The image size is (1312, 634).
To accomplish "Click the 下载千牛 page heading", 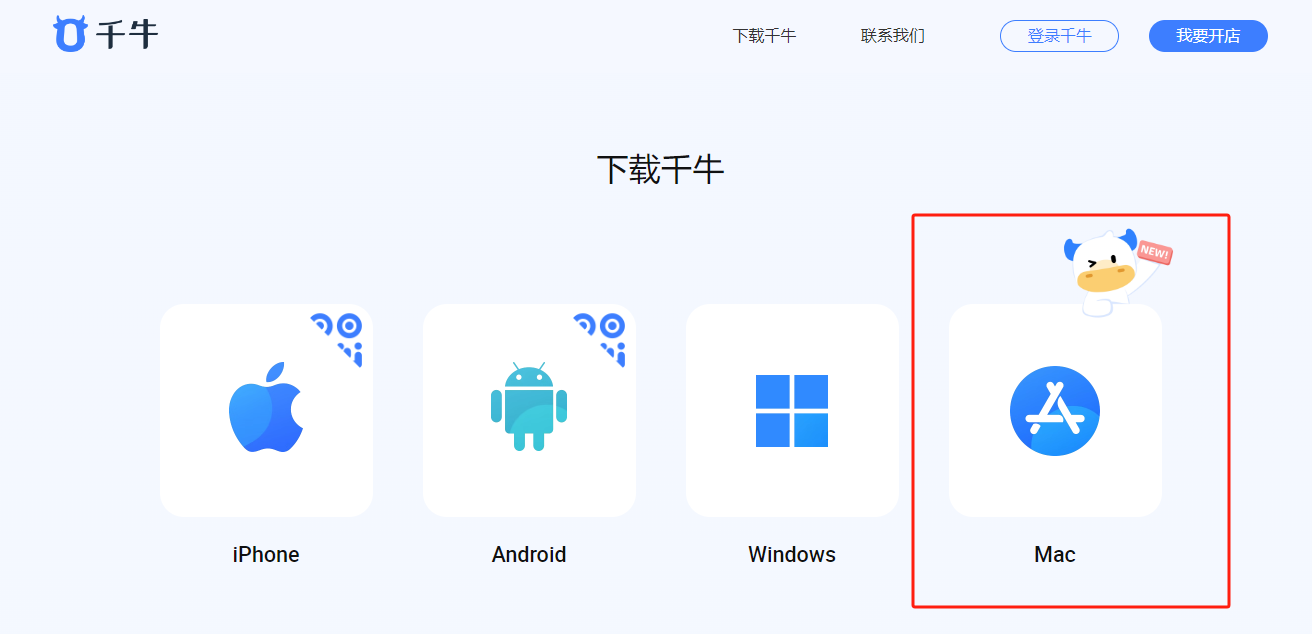I will click(660, 170).
